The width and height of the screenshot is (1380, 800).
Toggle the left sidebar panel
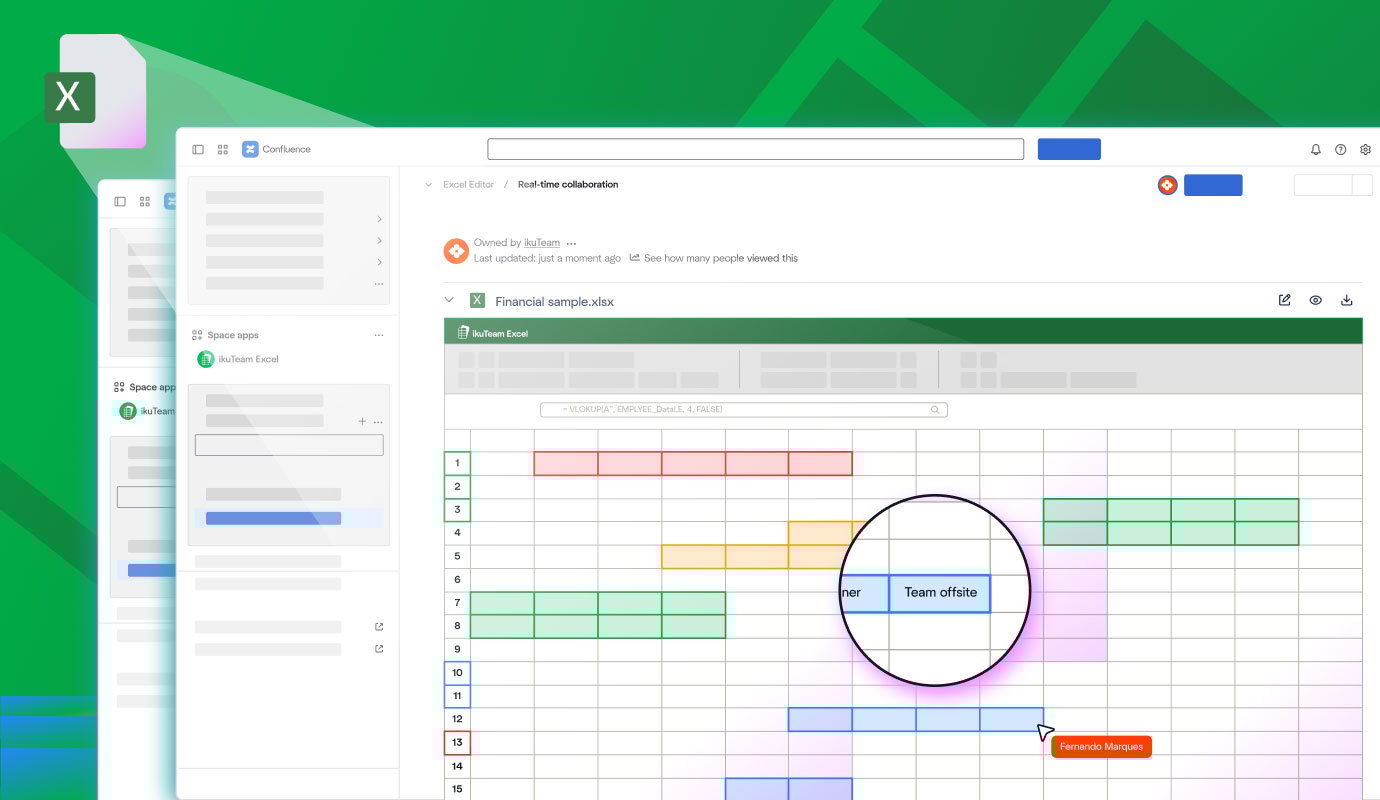tap(197, 149)
